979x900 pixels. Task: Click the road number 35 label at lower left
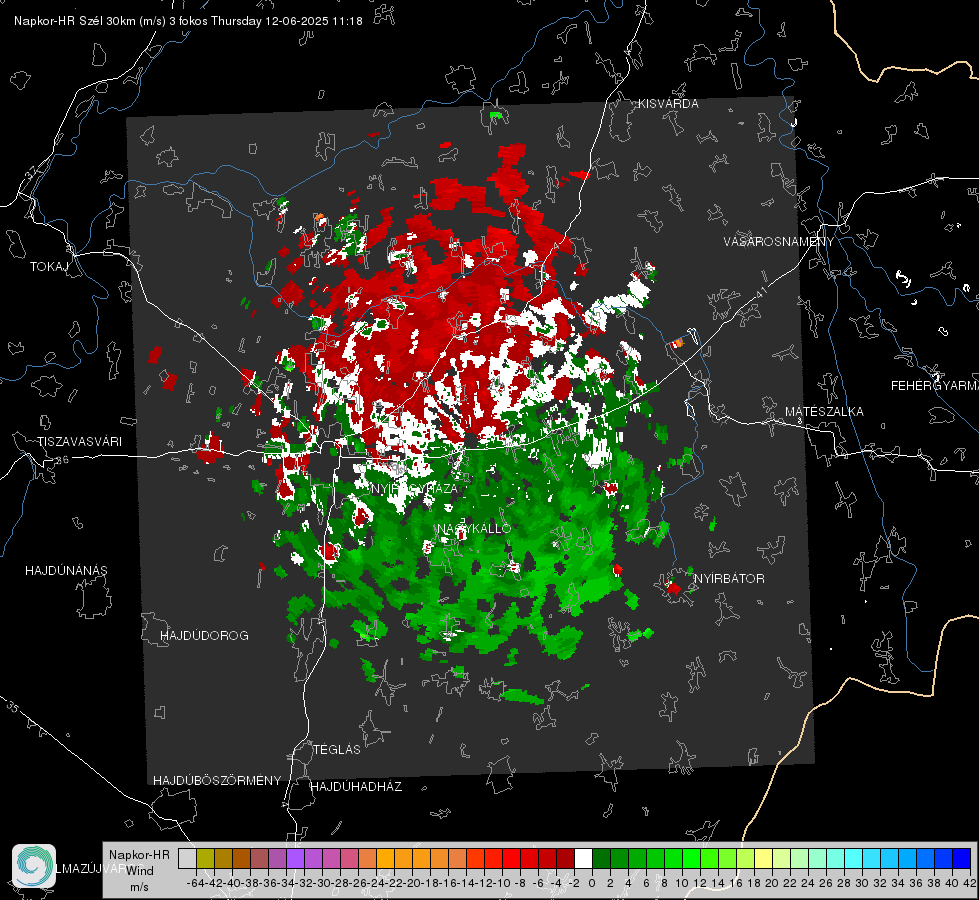point(13,707)
